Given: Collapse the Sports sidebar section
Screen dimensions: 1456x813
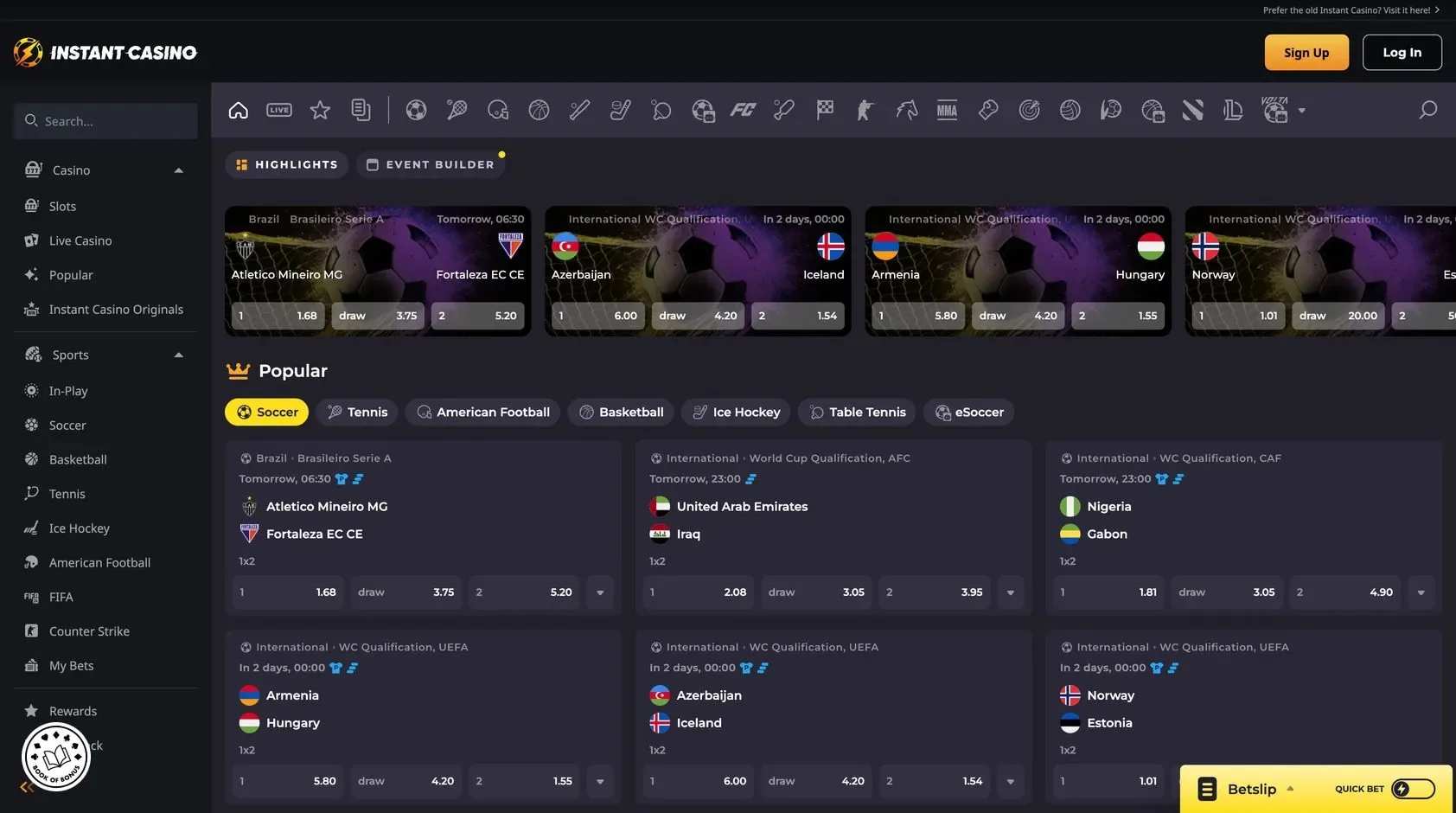Looking at the screenshot, I should [179, 355].
